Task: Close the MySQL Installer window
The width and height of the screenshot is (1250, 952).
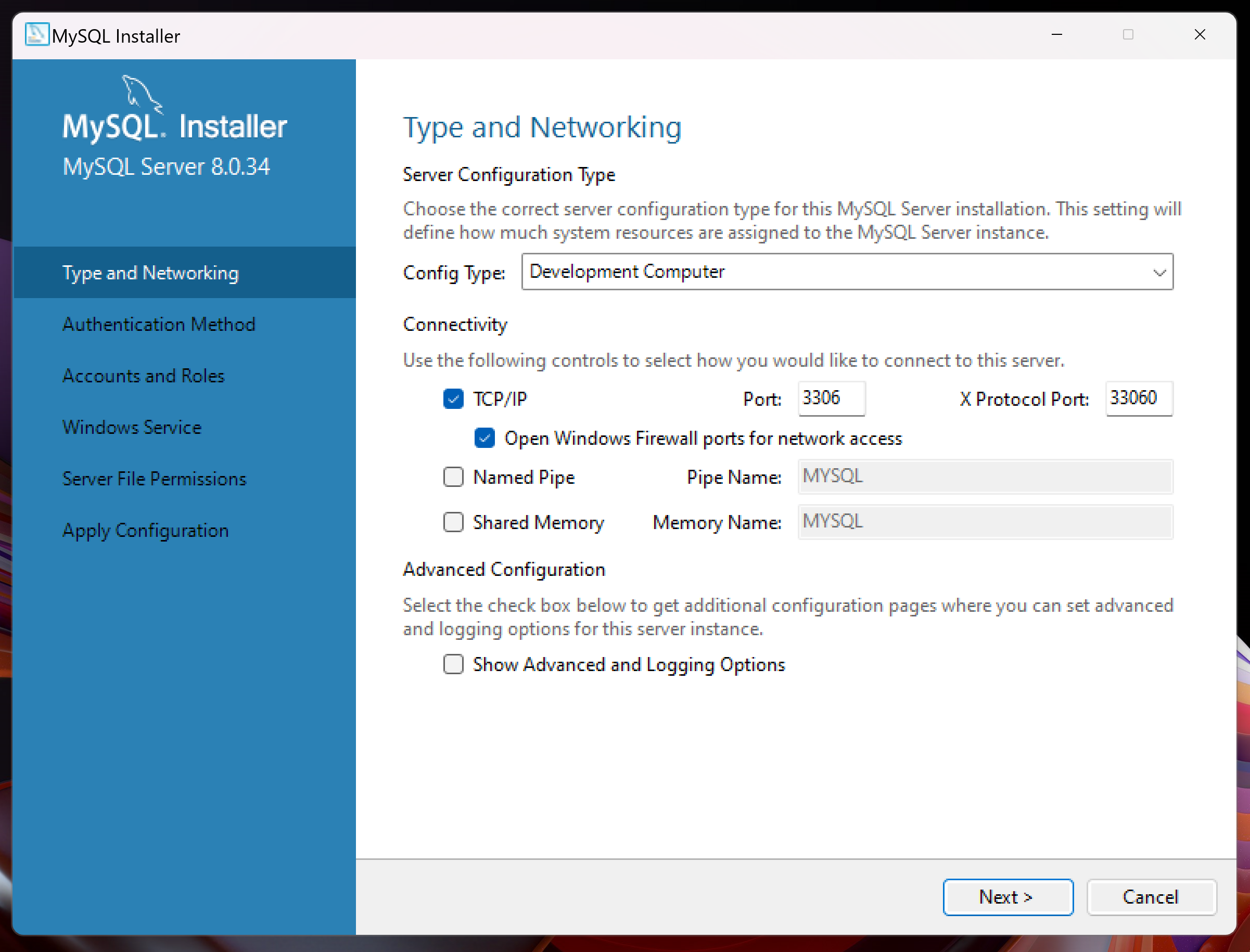Action: 1200,35
